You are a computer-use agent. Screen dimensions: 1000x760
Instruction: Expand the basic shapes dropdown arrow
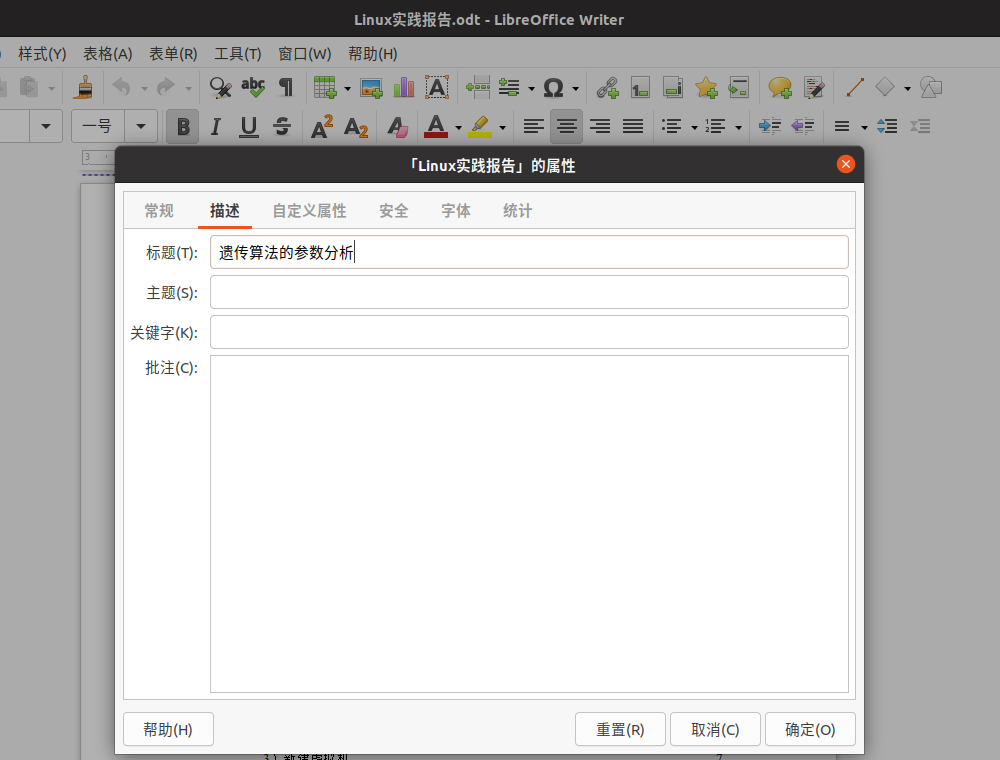908,89
